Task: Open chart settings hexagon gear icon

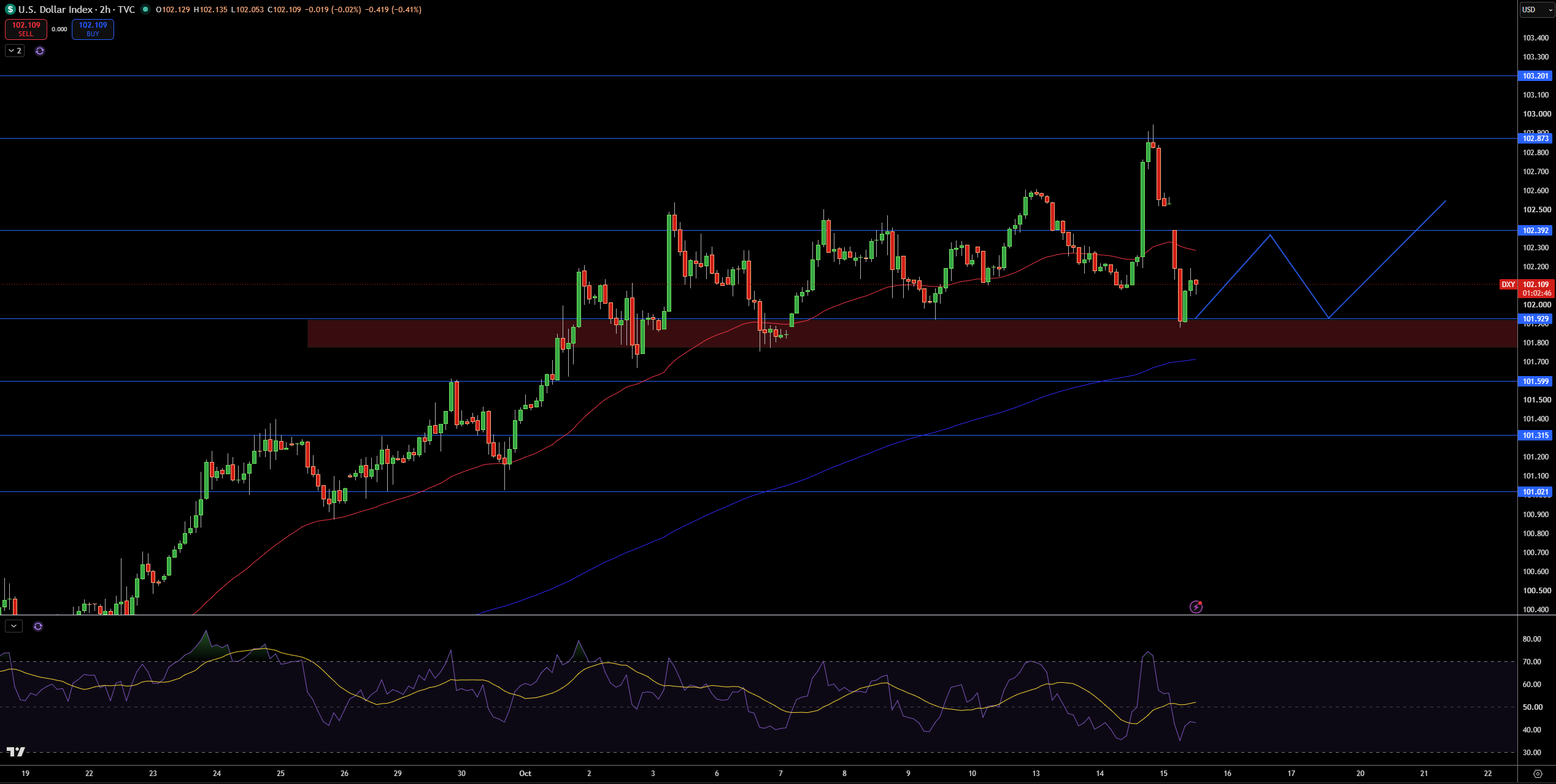Action: coord(1538,774)
